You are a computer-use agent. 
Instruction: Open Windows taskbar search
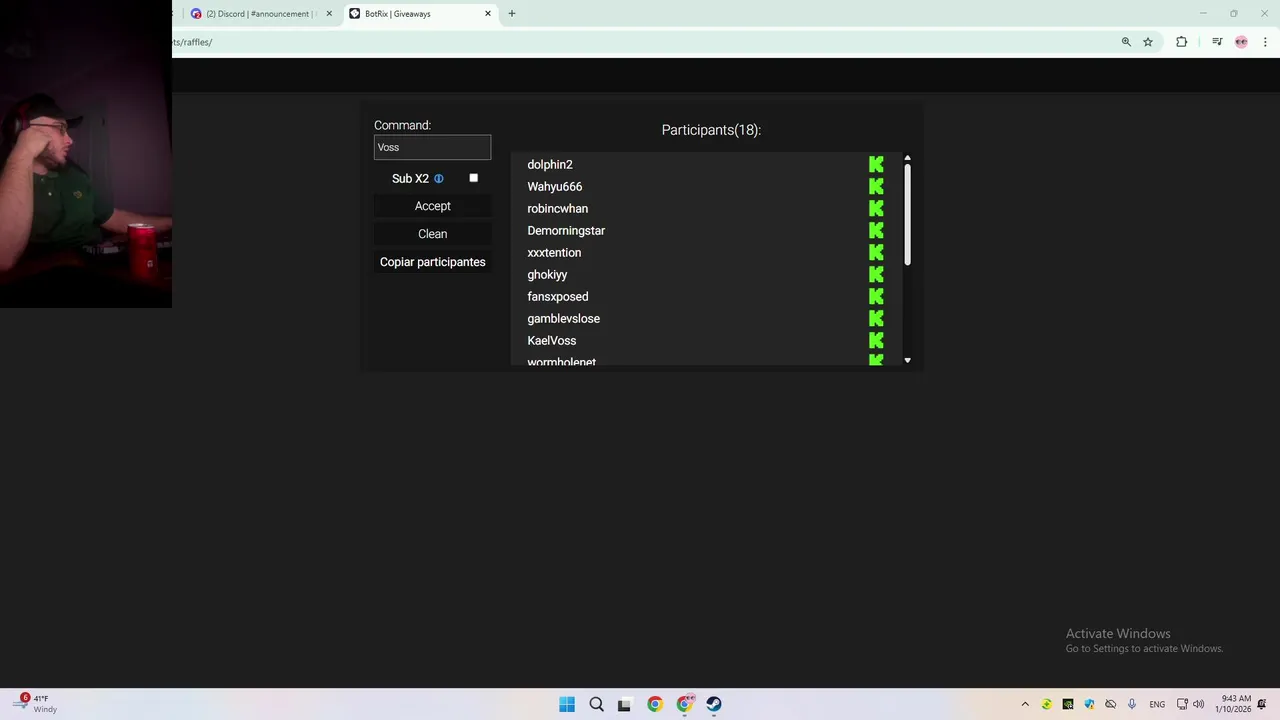(596, 704)
